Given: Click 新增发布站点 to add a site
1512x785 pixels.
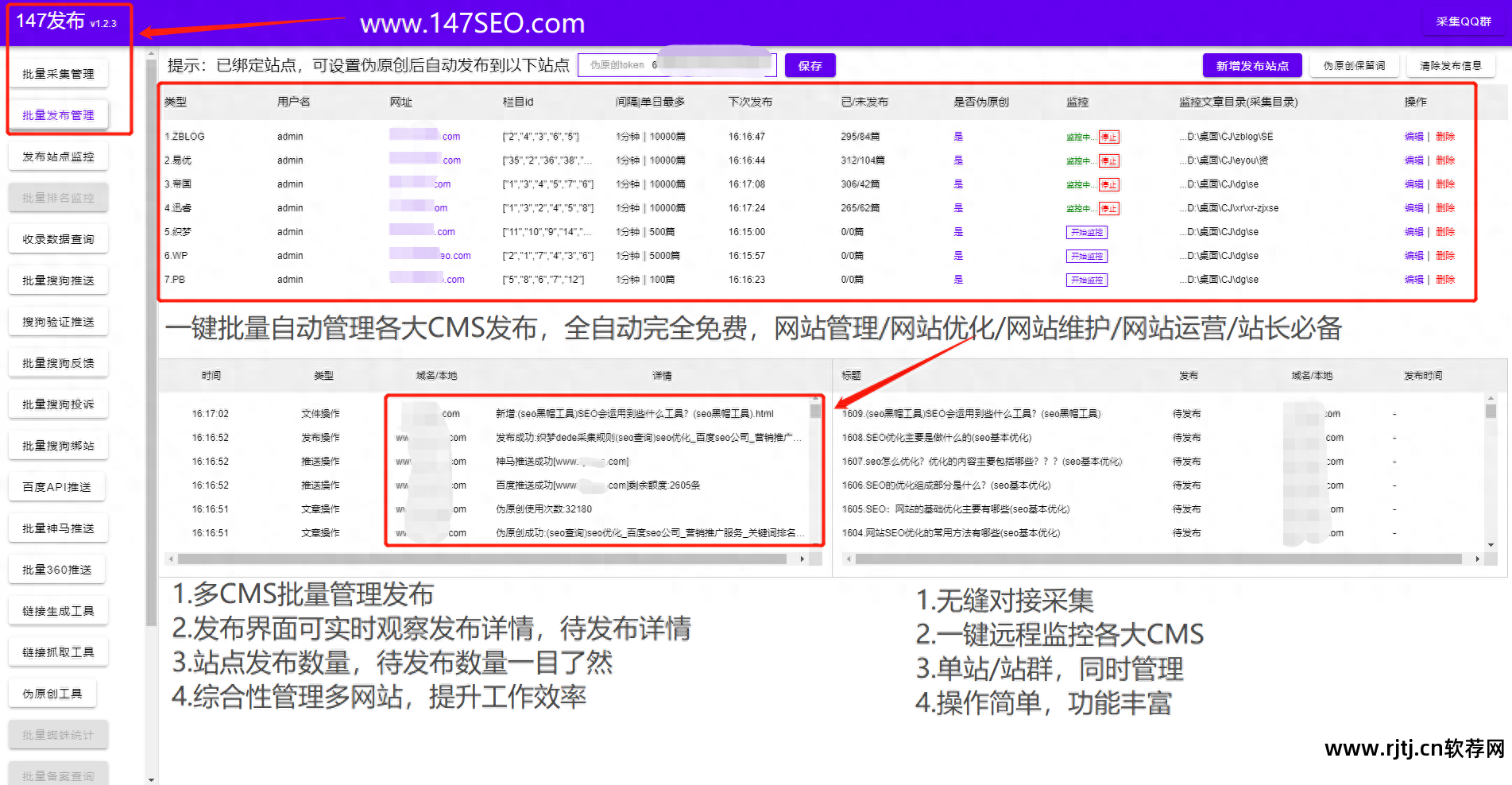Looking at the screenshot, I should pyautogui.click(x=1252, y=65).
